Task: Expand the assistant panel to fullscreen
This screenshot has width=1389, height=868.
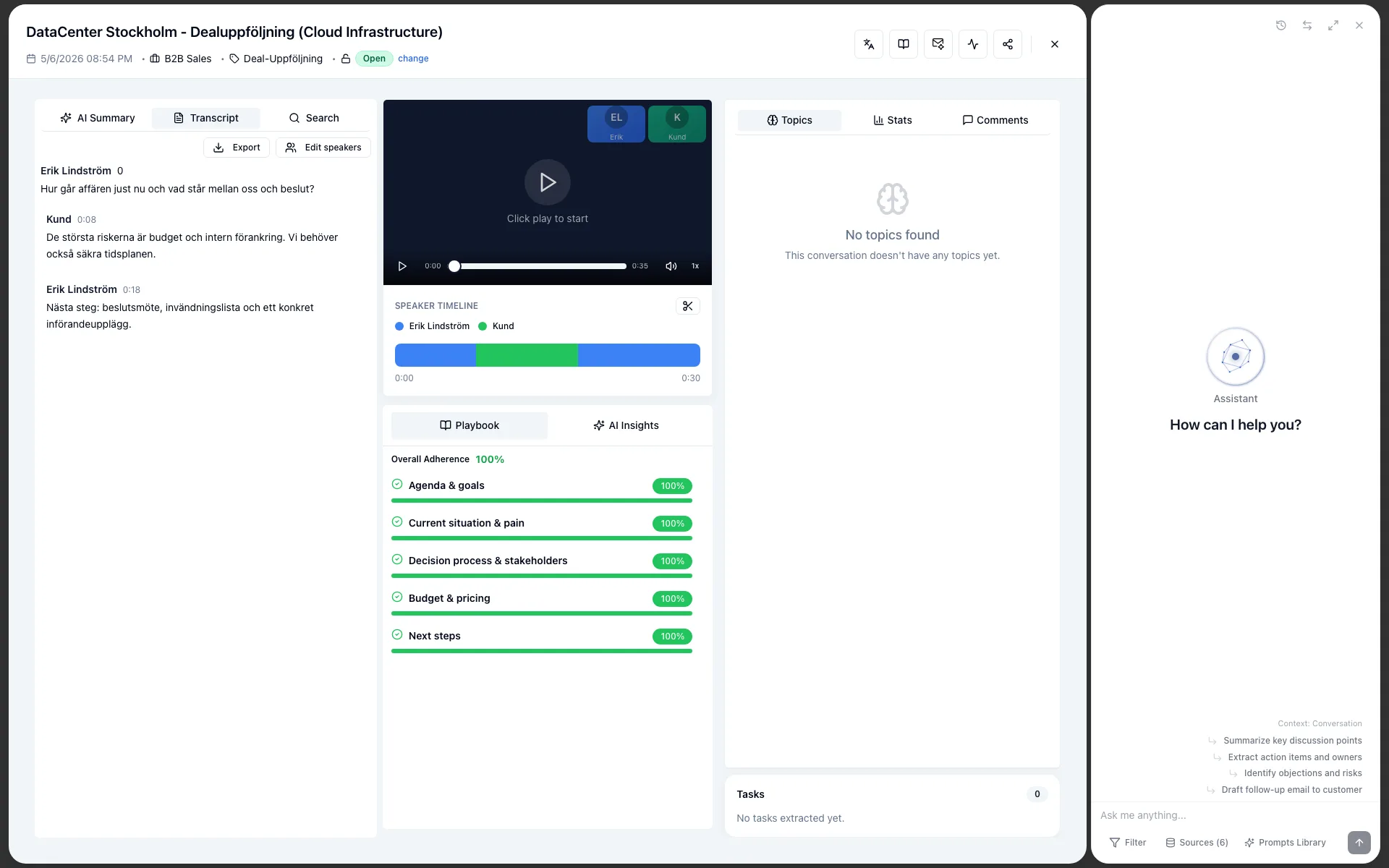Action: click(1333, 25)
